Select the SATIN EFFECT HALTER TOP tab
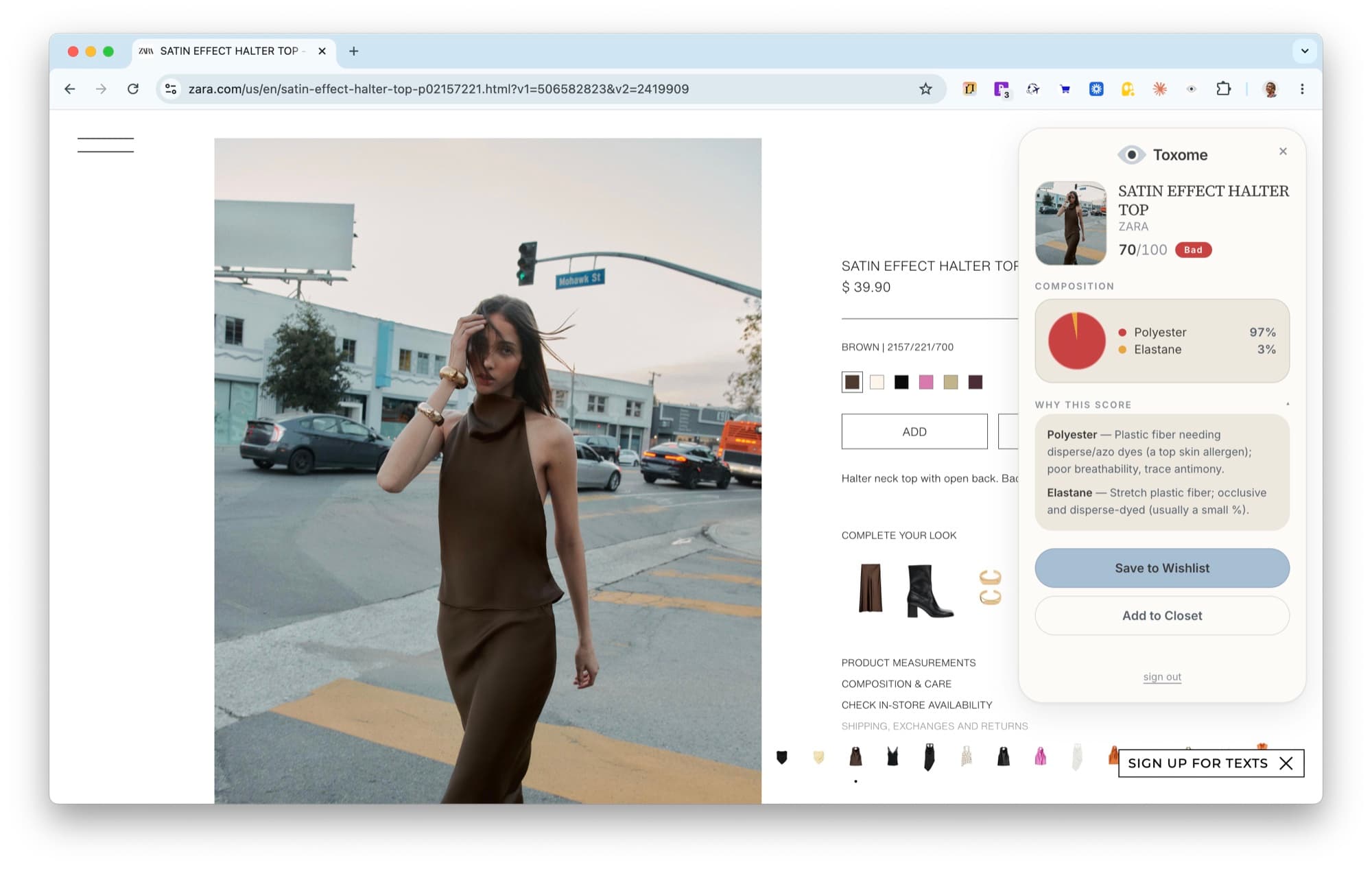 (233, 51)
